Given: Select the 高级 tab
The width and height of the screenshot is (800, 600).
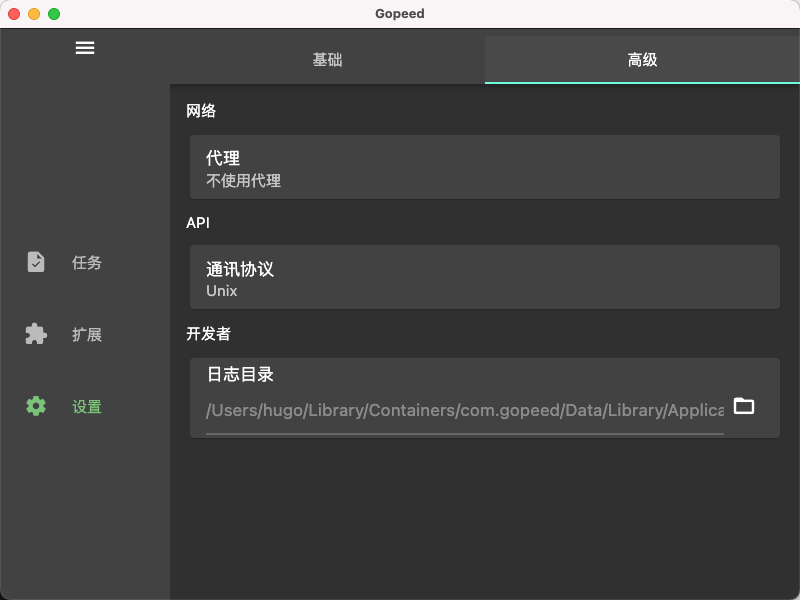Looking at the screenshot, I should pyautogui.click(x=642, y=60).
